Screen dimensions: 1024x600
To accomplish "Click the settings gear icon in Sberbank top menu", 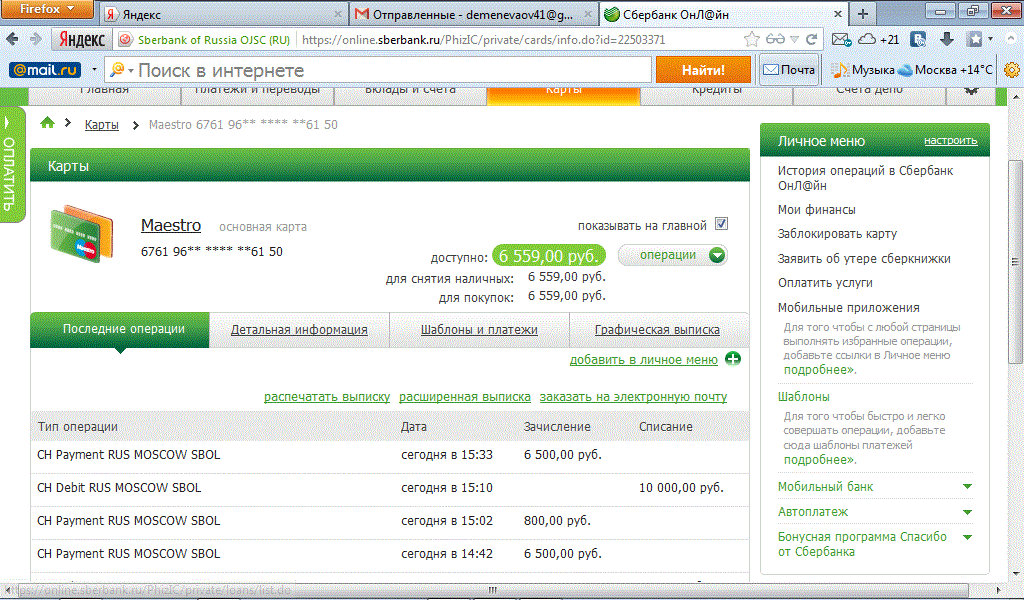I will point(971,91).
